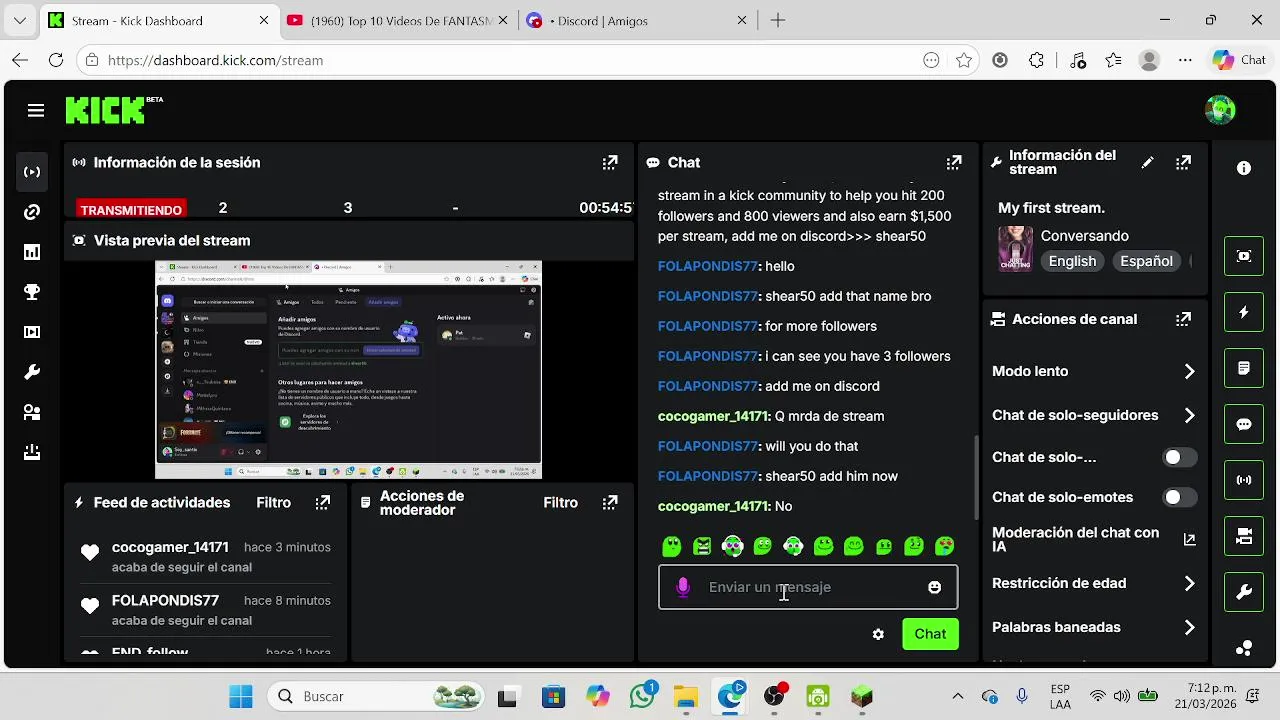Select cocogamer_14171 follow entry in activity feed
The height and width of the screenshot is (720, 1280).
click(205, 557)
